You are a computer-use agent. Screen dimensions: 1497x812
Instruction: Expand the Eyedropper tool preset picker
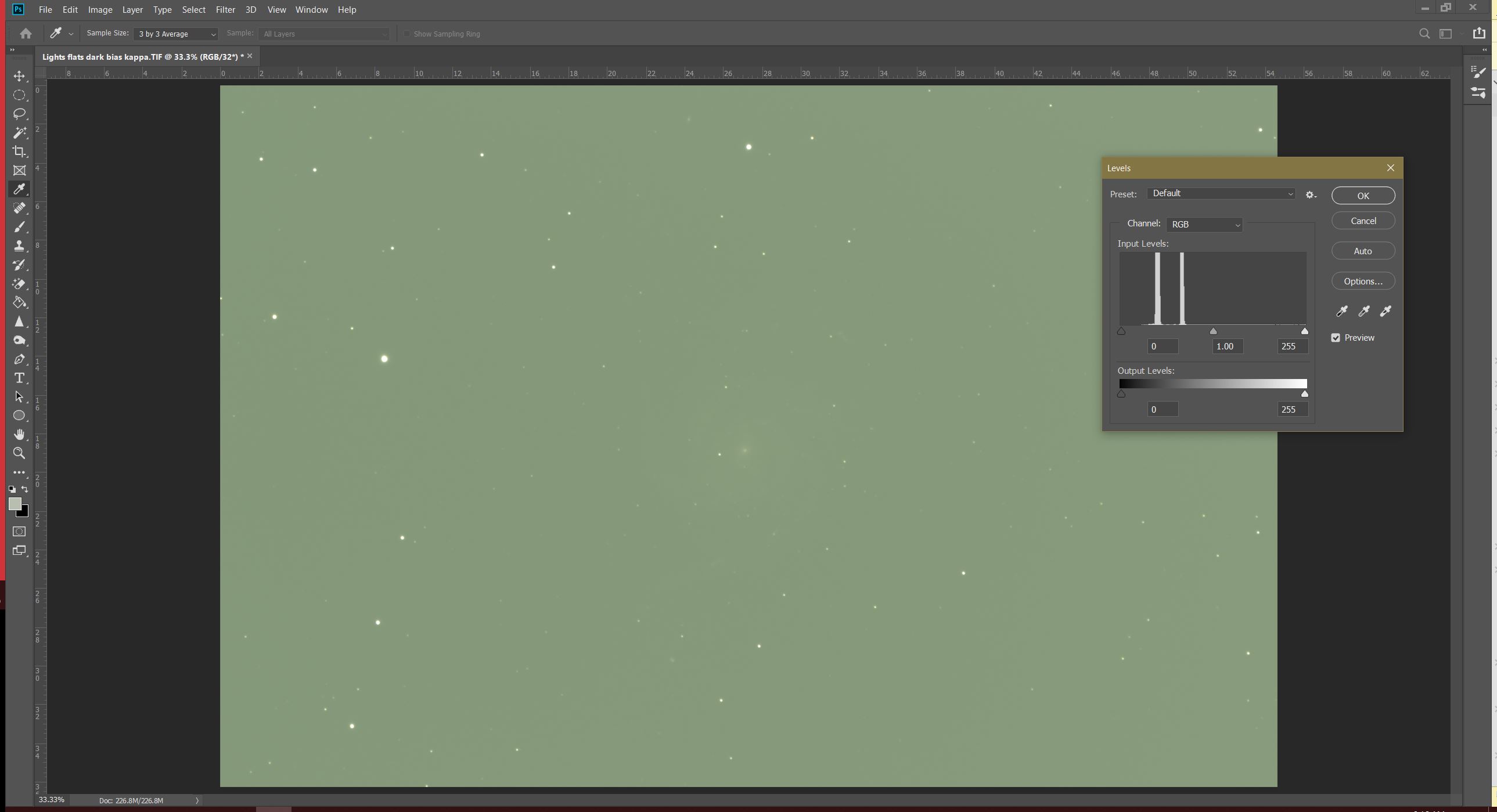(x=71, y=34)
